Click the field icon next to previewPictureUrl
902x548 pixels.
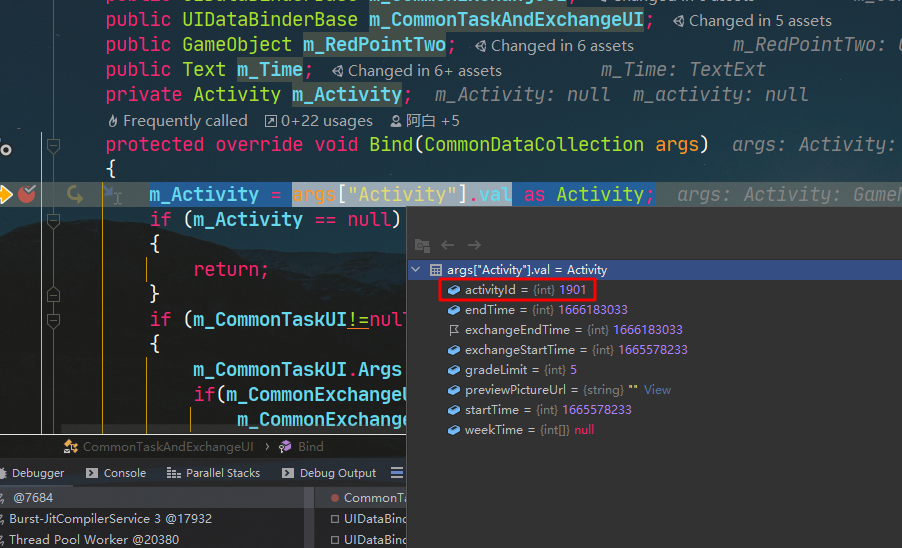click(454, 390)
